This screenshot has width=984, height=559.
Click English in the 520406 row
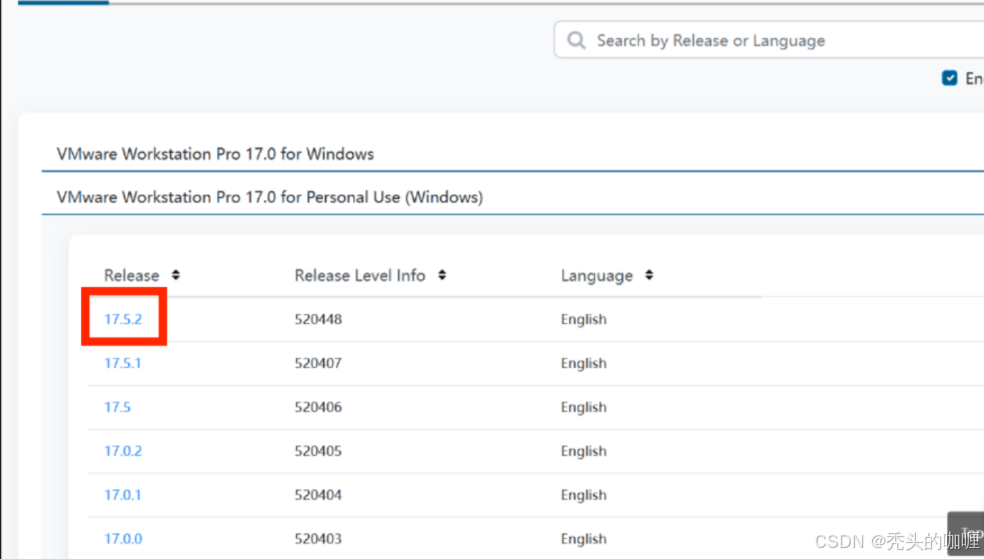tap(584, 407)
